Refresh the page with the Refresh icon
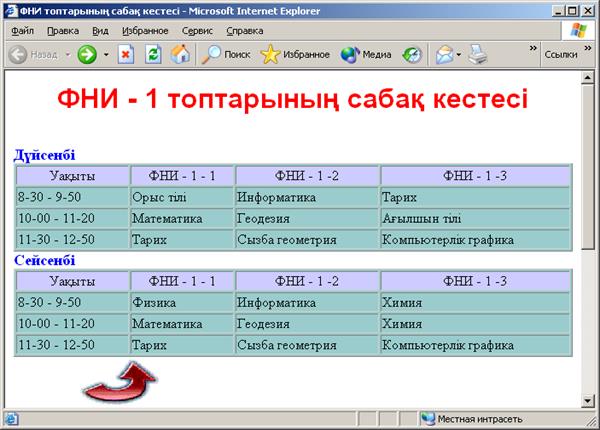 coord(153,55)
